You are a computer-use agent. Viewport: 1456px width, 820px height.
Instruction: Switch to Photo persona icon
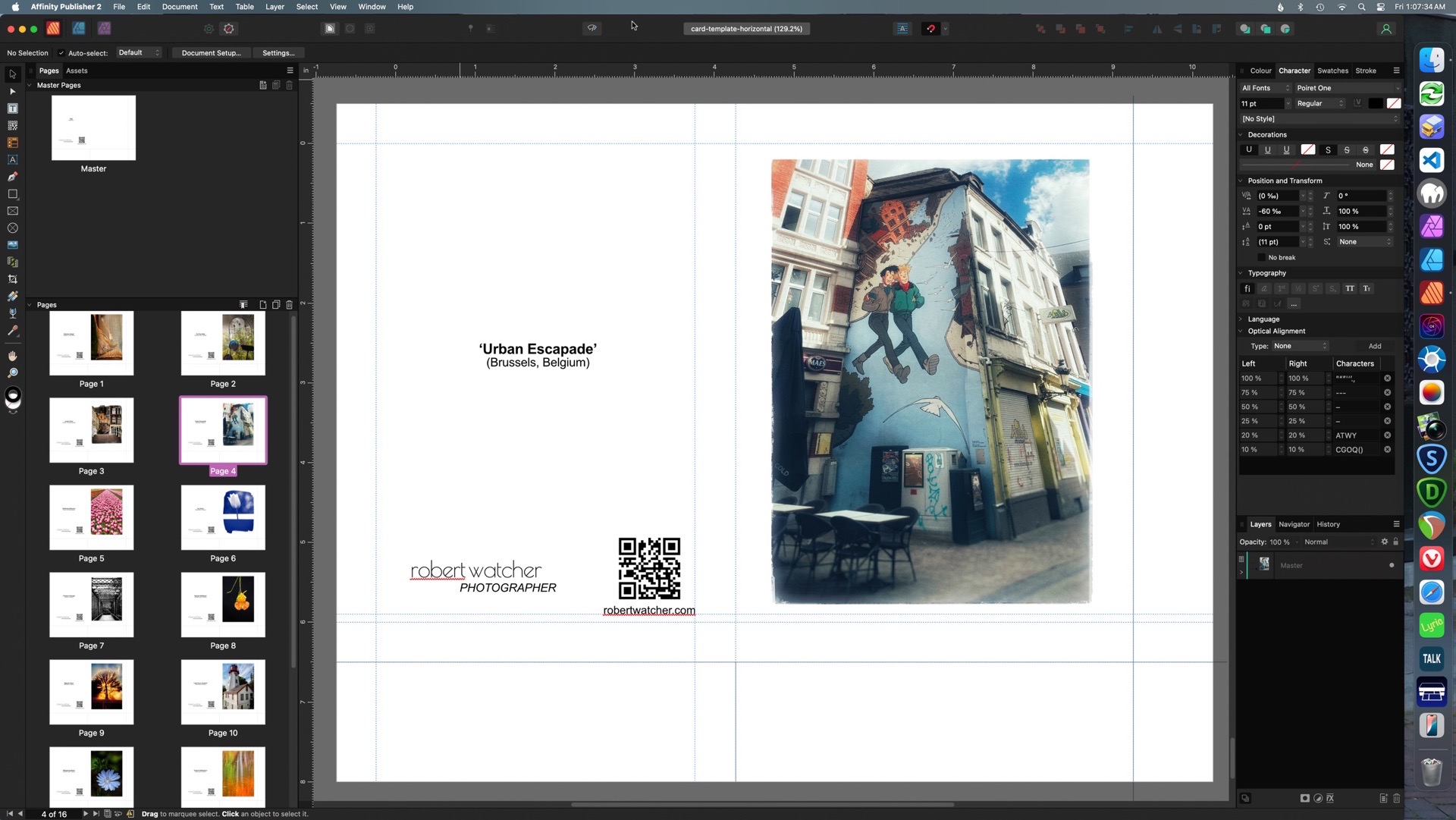[x=105, y=29]
